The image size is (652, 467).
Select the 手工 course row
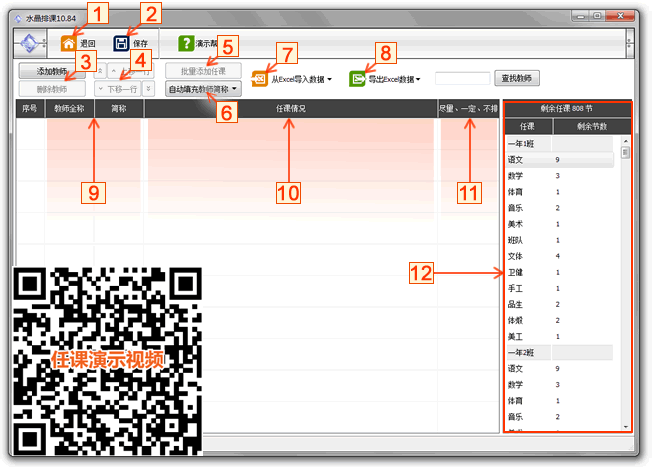[x=560, y=288]
